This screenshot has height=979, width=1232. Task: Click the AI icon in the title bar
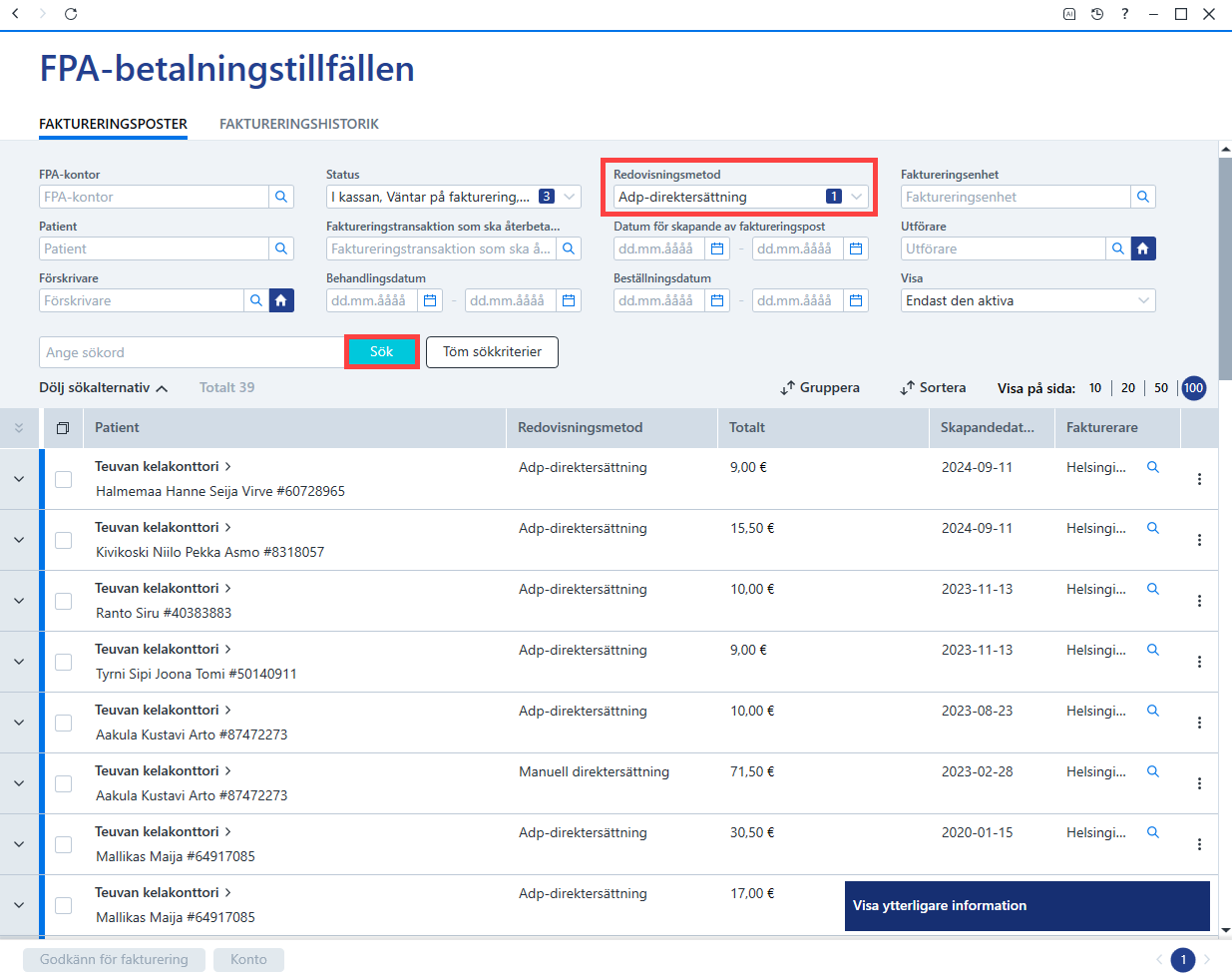tap(1069, 14)
